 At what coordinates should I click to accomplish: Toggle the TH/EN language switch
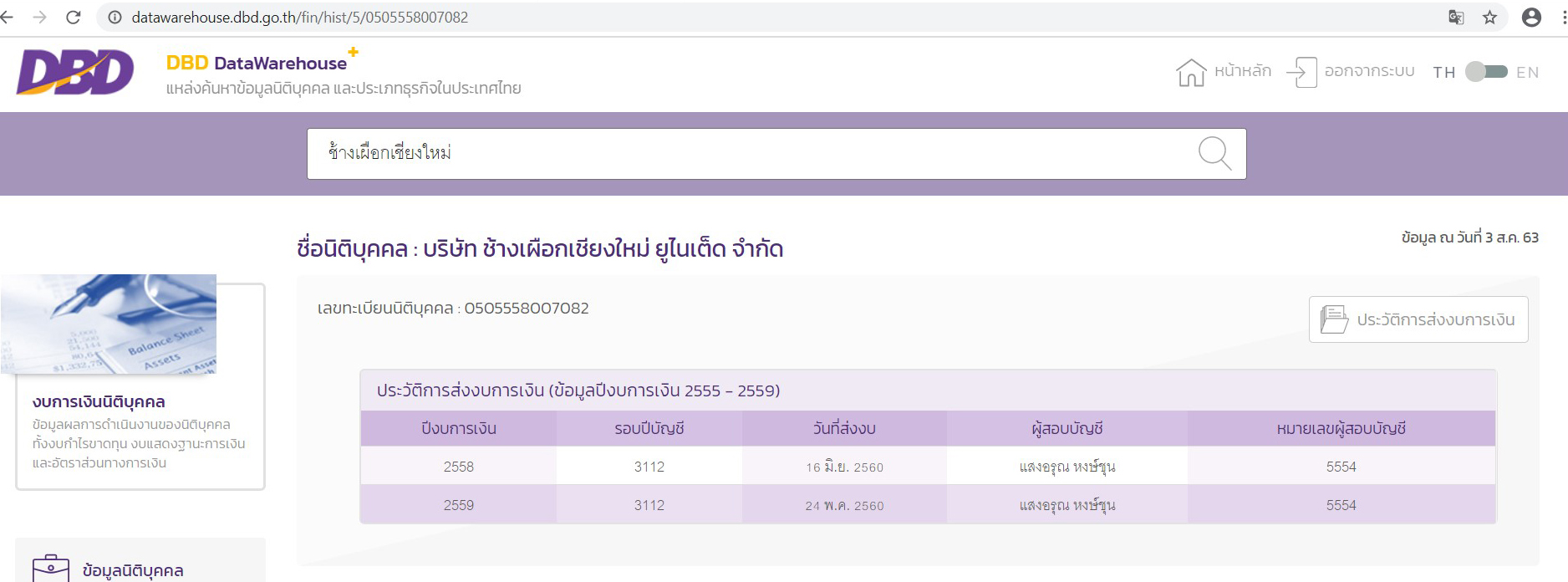(x=1486, y=72)
